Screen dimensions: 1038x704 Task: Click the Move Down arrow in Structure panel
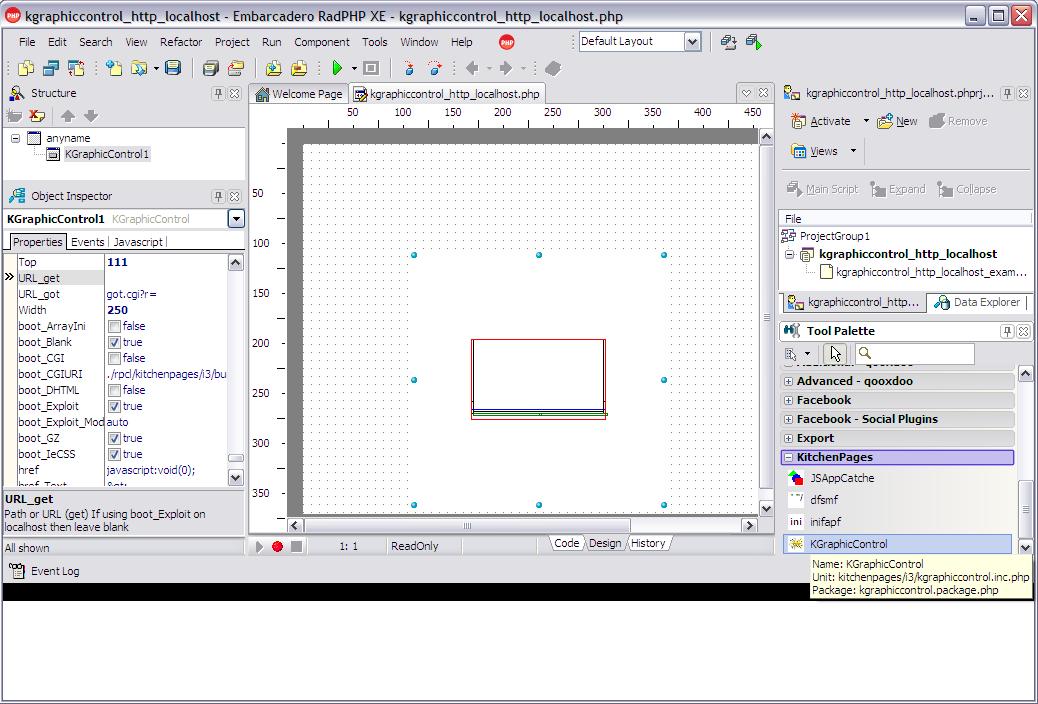click(x=91, y=116)
